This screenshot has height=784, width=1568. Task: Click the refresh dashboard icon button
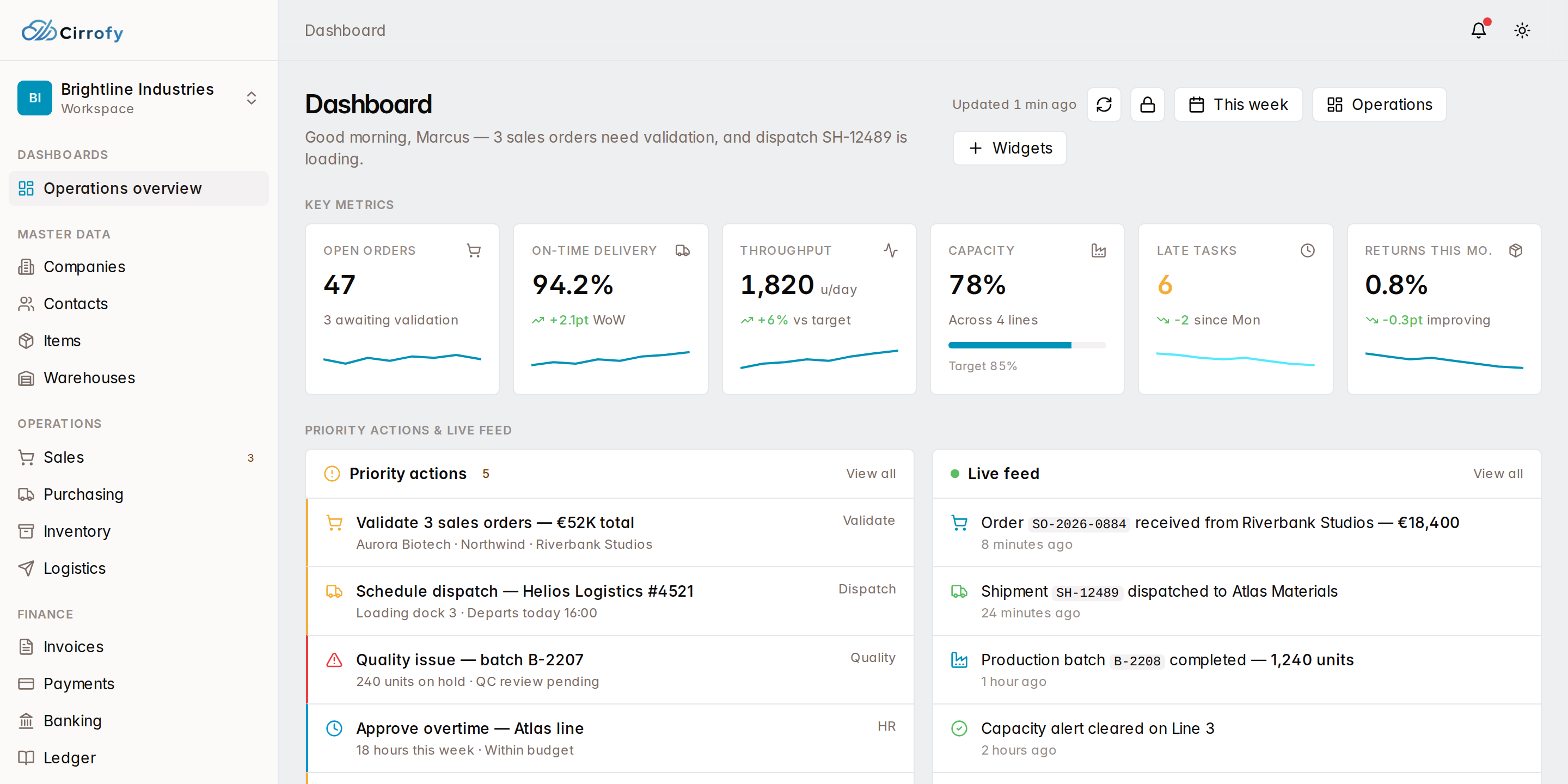tap(1104, 105)
